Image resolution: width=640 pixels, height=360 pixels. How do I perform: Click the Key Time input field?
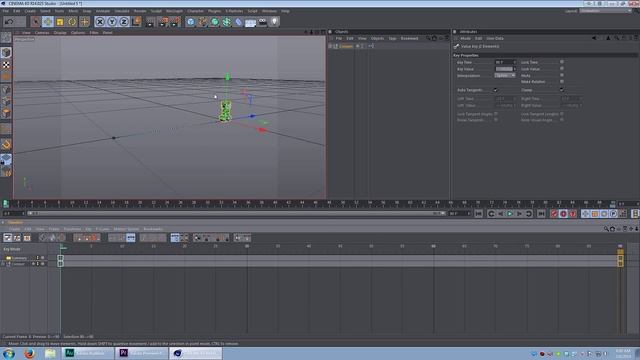coord(505,62)
